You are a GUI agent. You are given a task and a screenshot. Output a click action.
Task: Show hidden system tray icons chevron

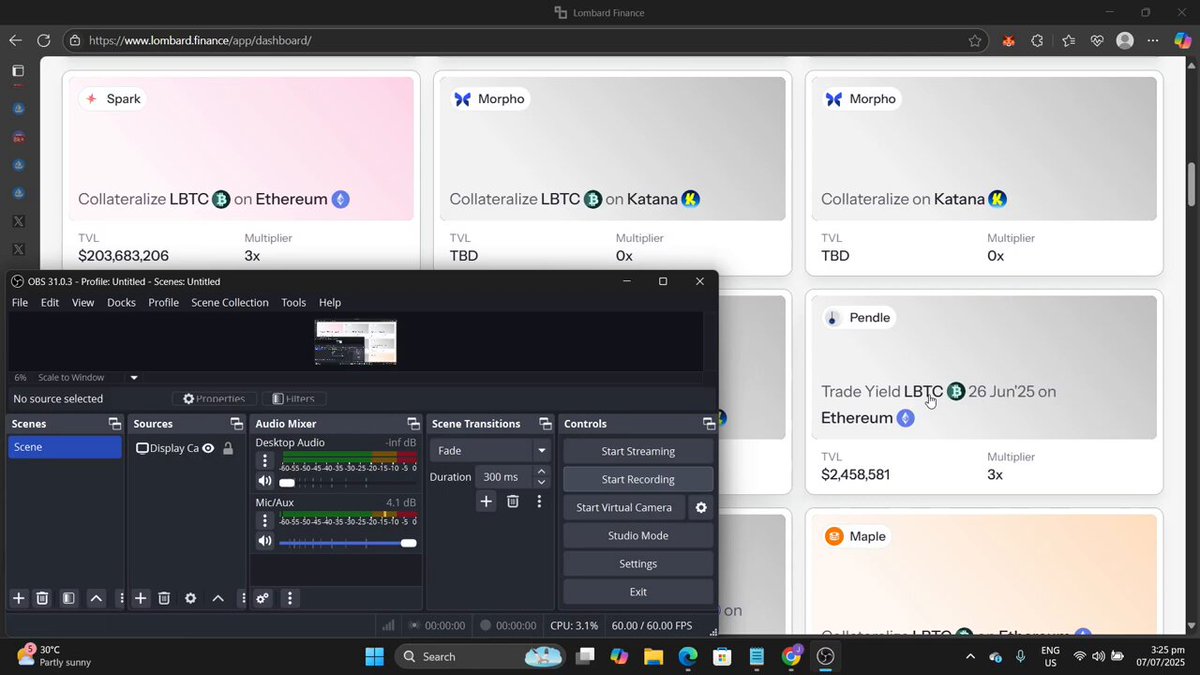(970, 657)
